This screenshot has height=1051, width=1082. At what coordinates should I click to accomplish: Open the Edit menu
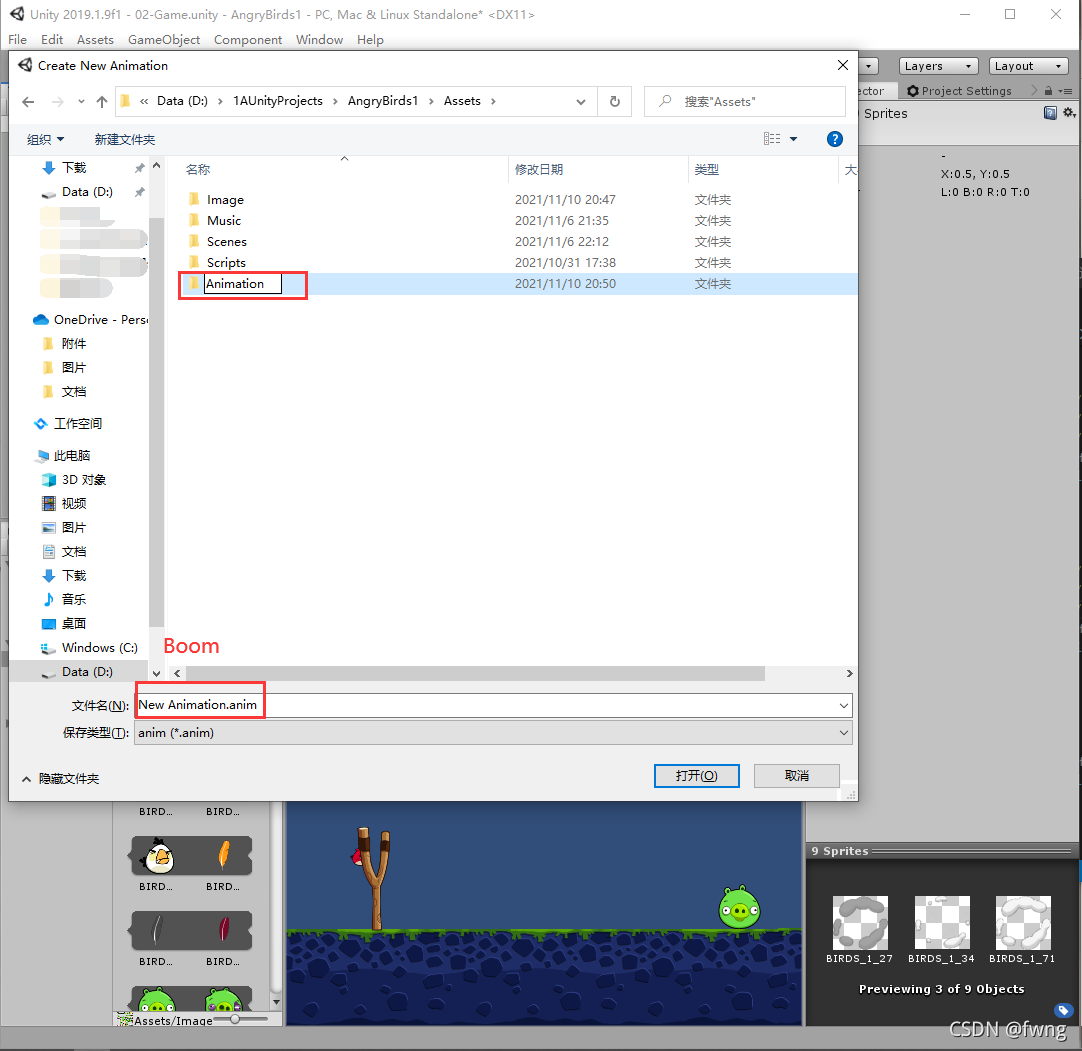[x=52, y=40]
